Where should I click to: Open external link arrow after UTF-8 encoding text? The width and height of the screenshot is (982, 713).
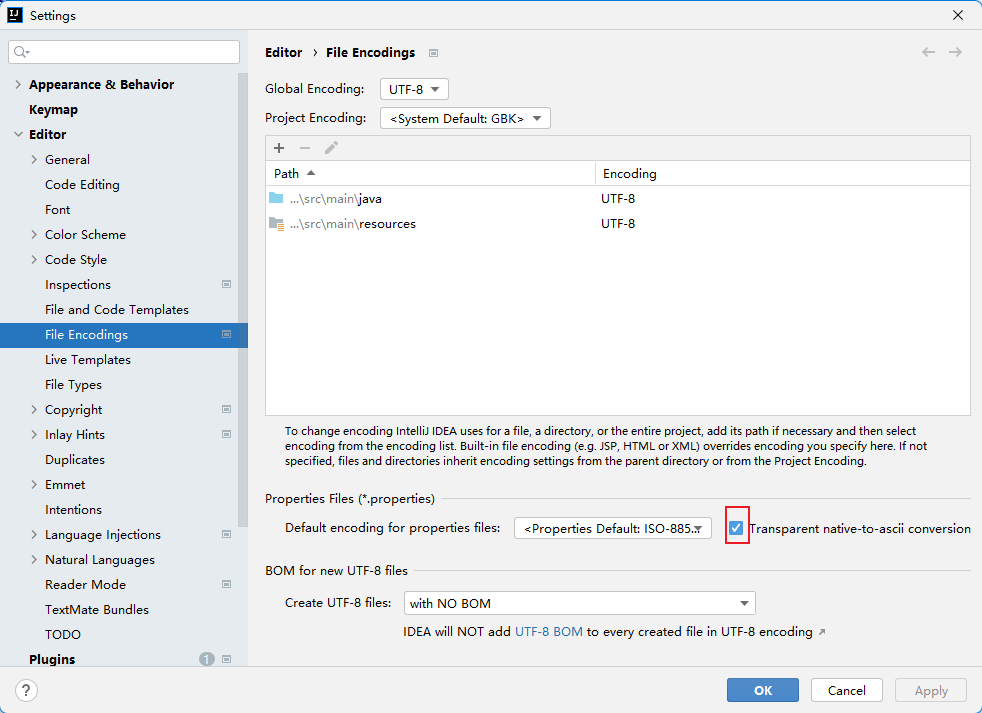[x=822, y=632]
